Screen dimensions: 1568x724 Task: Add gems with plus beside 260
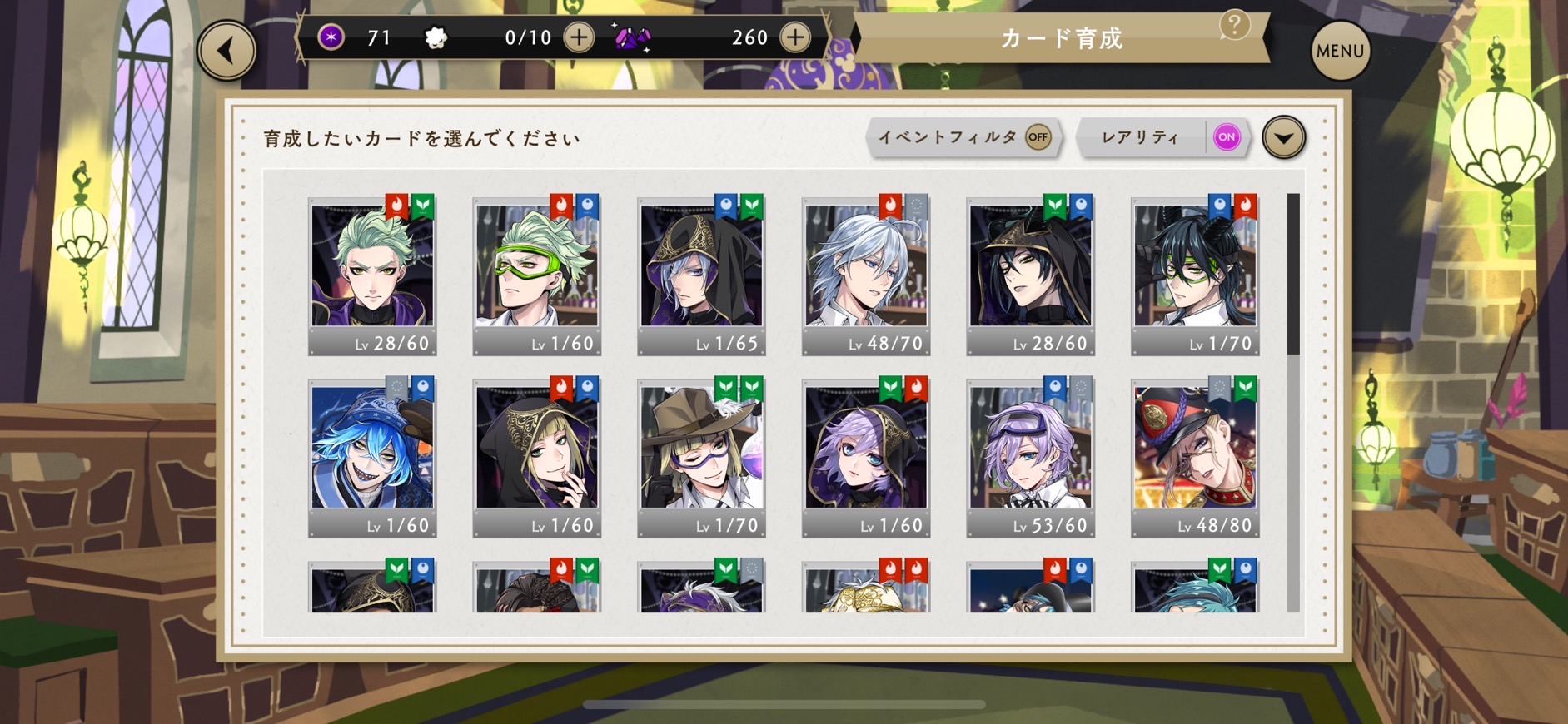click(x=795, y=37)
